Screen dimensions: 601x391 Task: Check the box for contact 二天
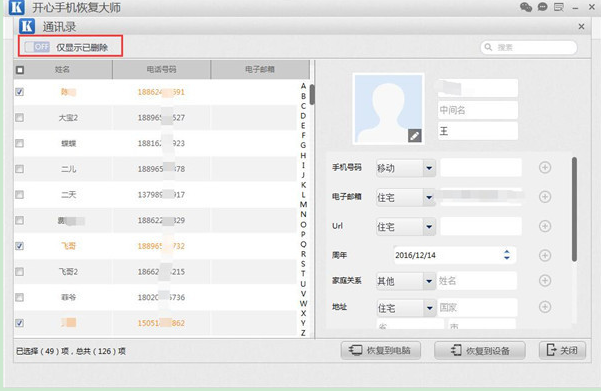coord(19,194)
